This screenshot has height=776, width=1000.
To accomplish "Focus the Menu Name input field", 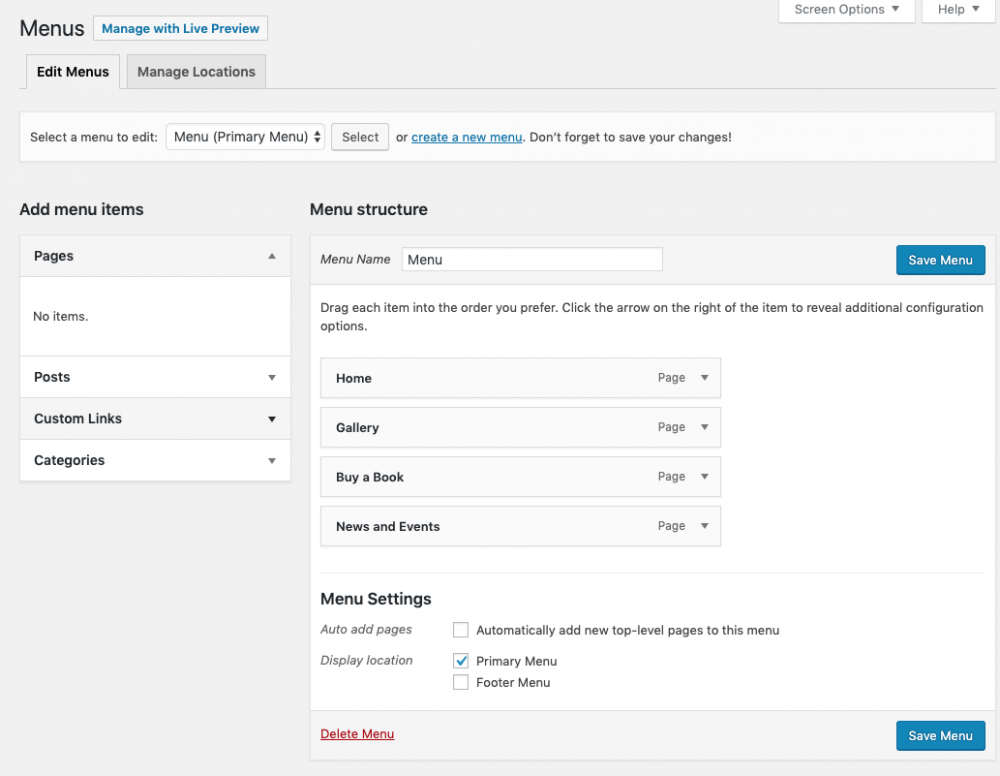I will [x=532, y=260].
